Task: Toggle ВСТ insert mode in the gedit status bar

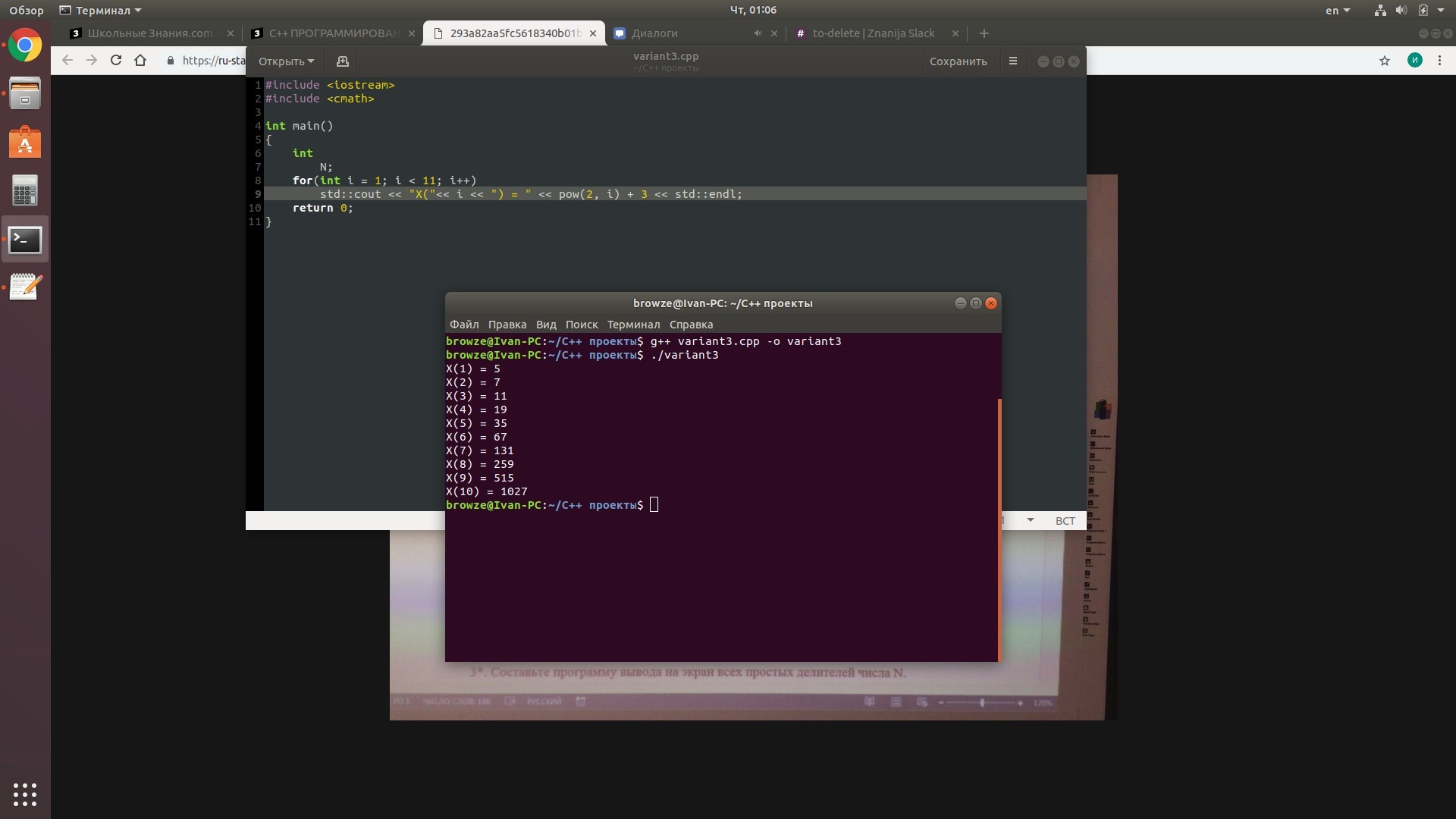Action: (1065, 521)
